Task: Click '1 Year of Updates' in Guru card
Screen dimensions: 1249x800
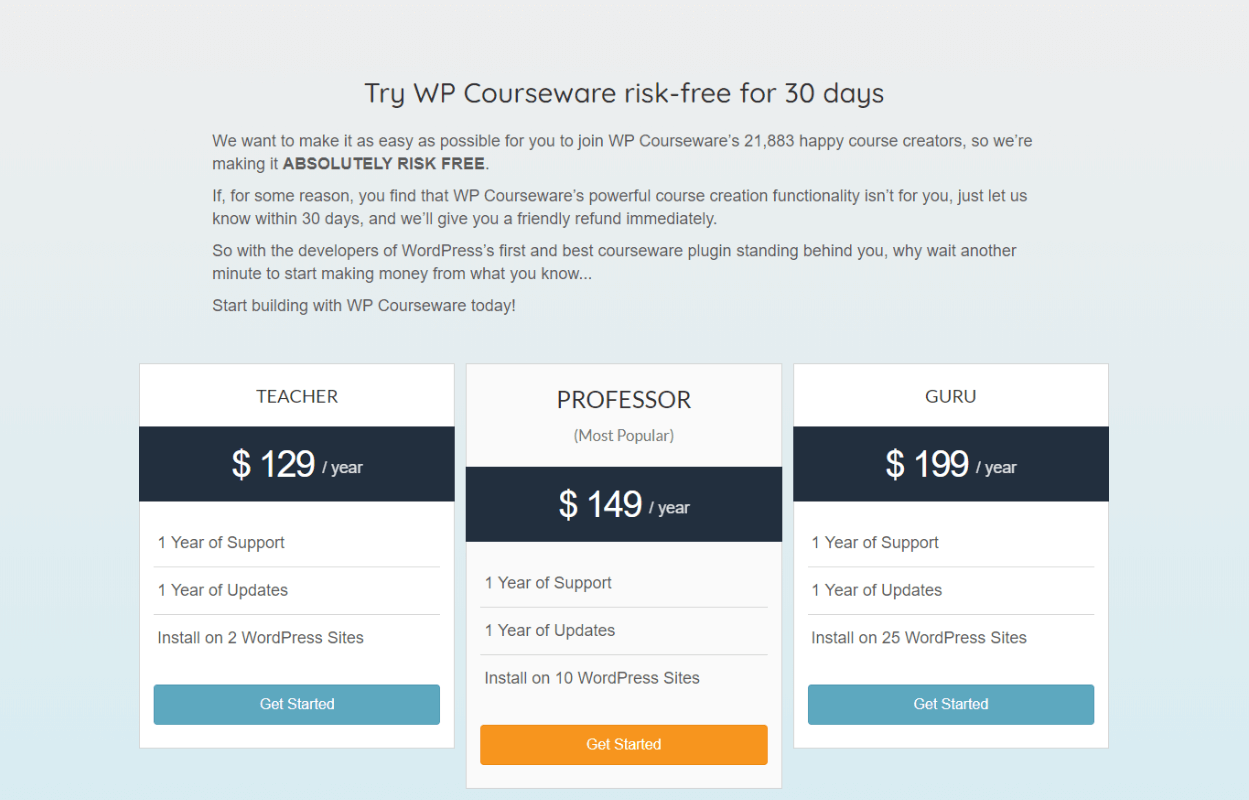Action: 877,591
